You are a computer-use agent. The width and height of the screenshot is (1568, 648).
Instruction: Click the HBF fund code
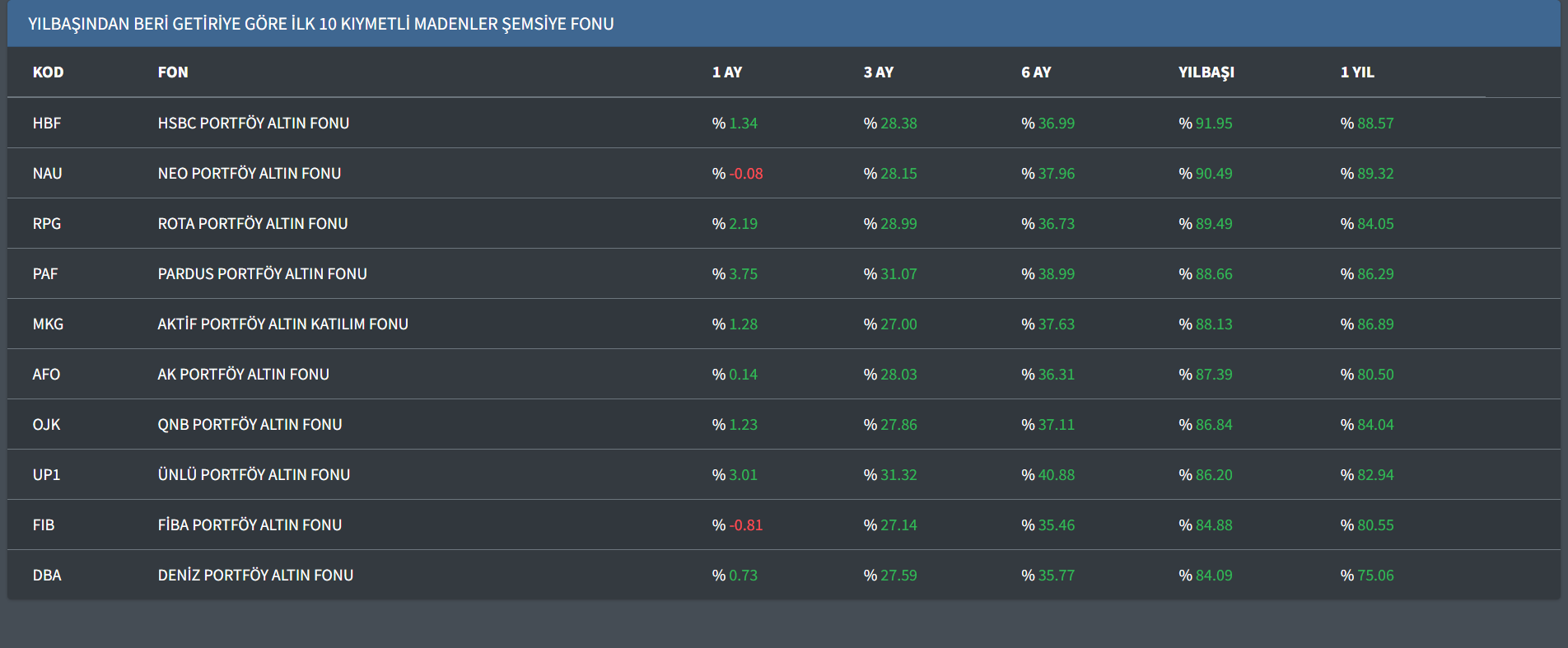click(47, 124)
